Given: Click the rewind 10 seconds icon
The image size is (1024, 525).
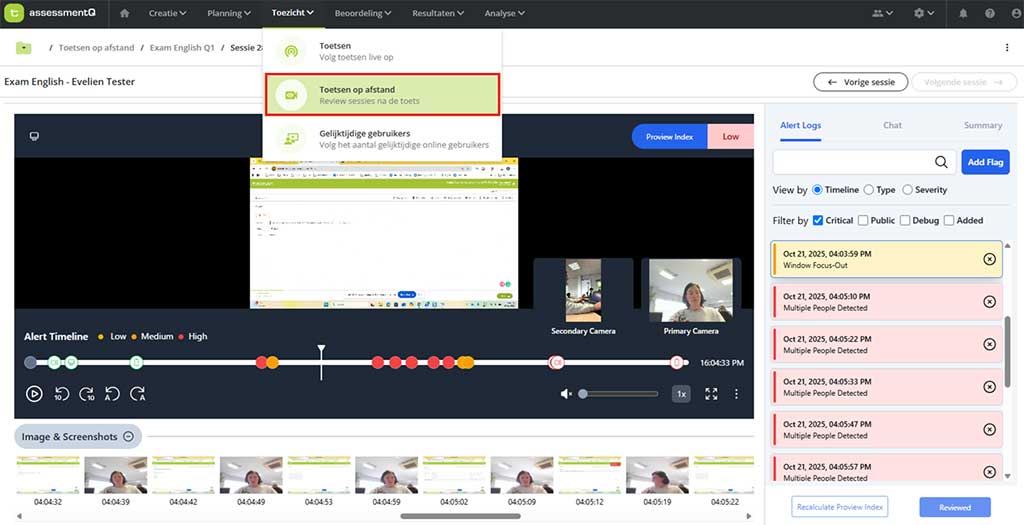Looking at the screenshot, I should 61,394.
